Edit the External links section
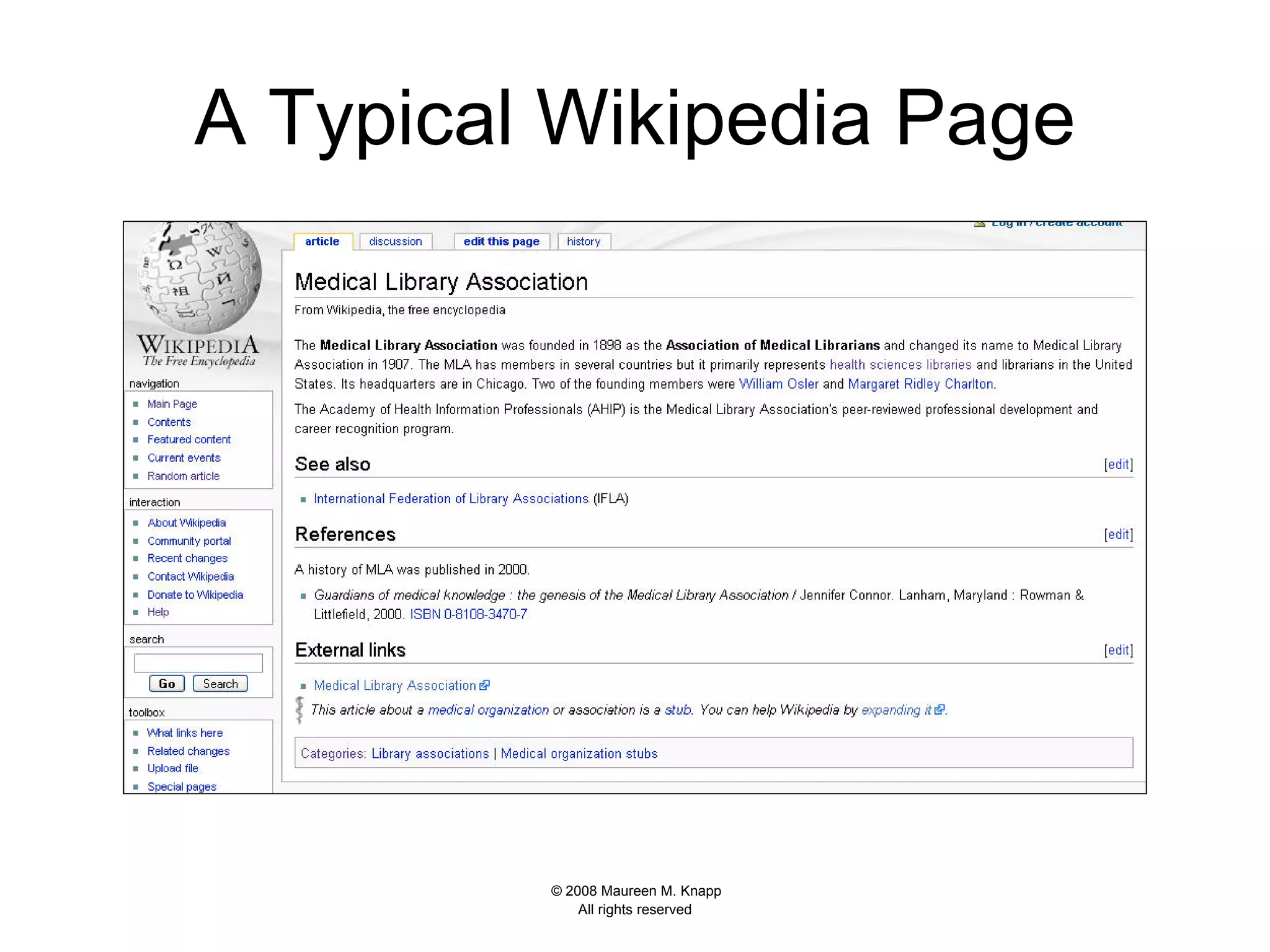 (1119, 650)
